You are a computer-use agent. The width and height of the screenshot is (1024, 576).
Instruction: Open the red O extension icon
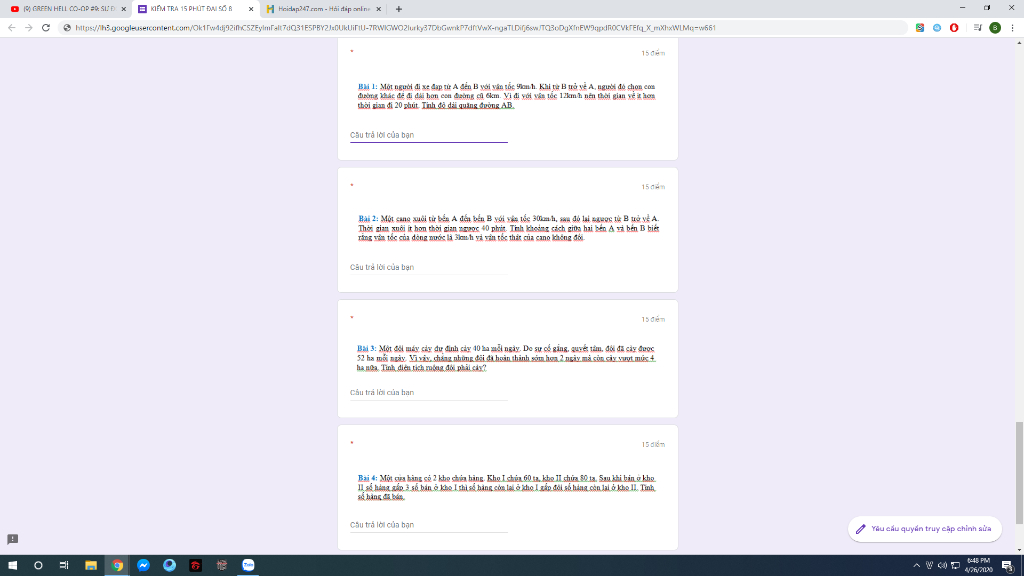pyautogui.click(x=954, y=27)
